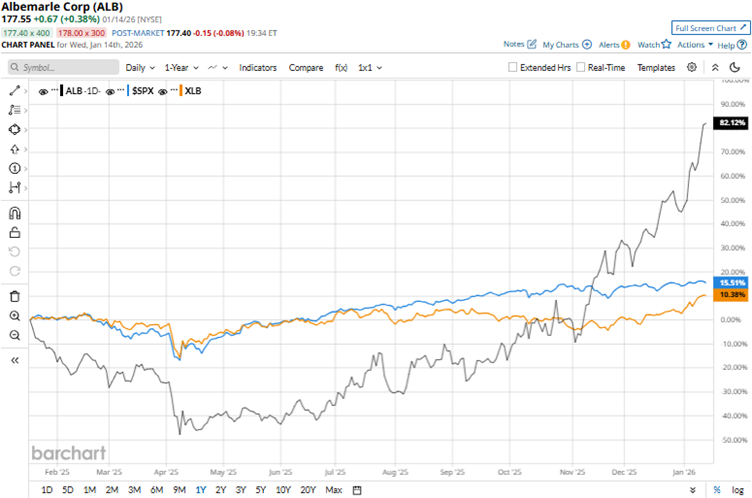Click the 82.12% ALB price label
The image size is (752, 498).
pos(731,123)
